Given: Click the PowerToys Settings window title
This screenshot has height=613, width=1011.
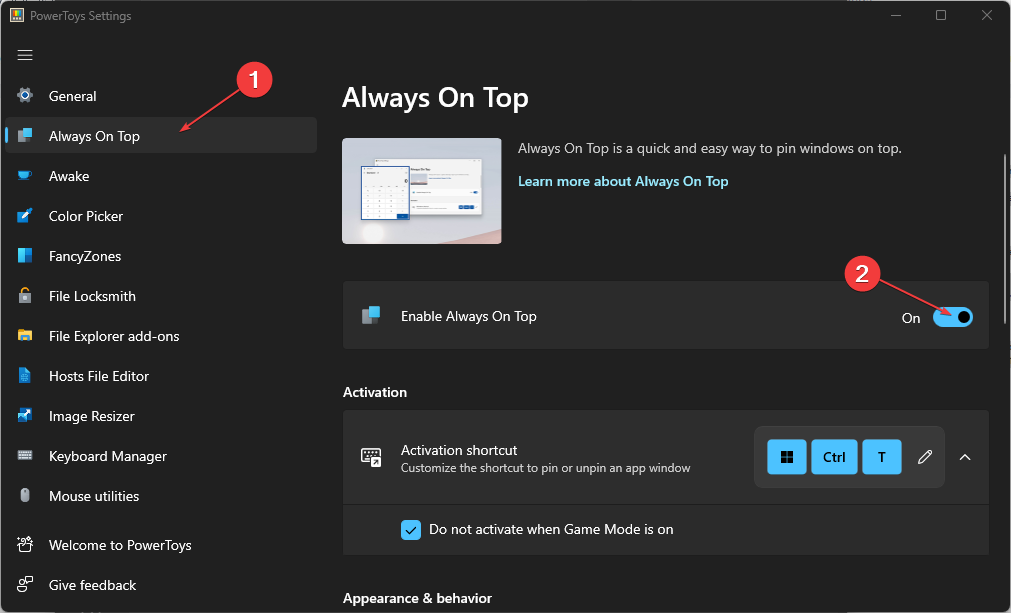Looking at the screenshot, I should [x=81, y=15].
